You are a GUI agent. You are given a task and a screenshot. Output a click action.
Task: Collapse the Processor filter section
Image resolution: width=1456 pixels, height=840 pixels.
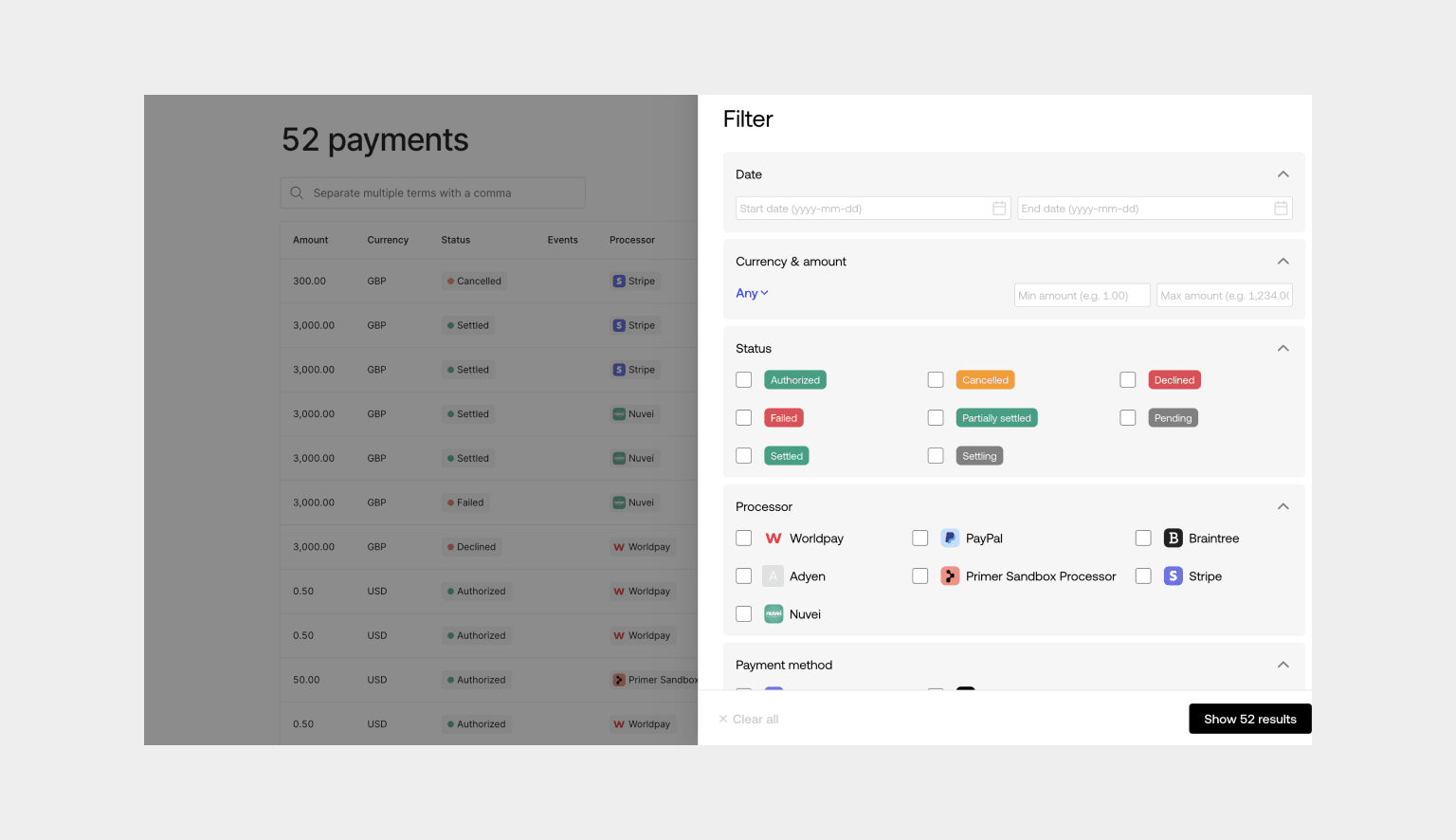tap(1283, 507)
